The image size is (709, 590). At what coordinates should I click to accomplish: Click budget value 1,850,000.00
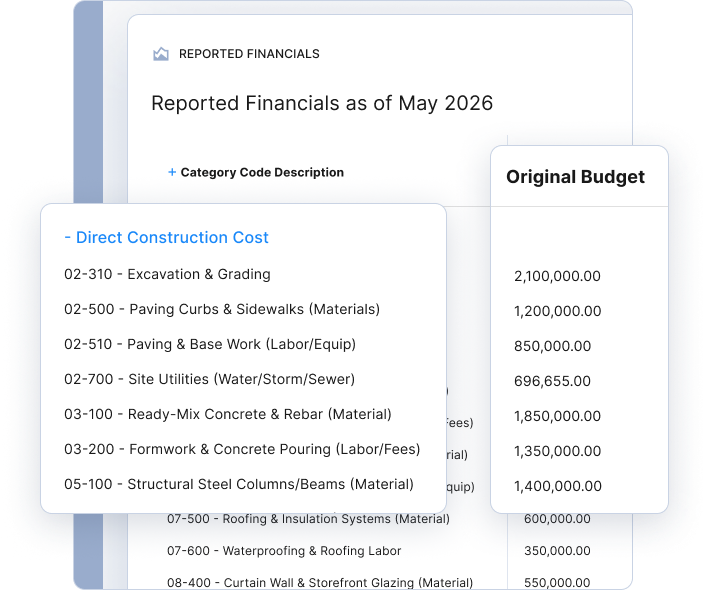[558, 416]
